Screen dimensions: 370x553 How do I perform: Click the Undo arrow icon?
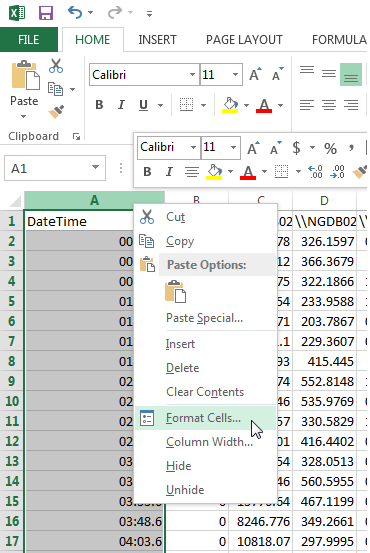(x=75, y=13)
